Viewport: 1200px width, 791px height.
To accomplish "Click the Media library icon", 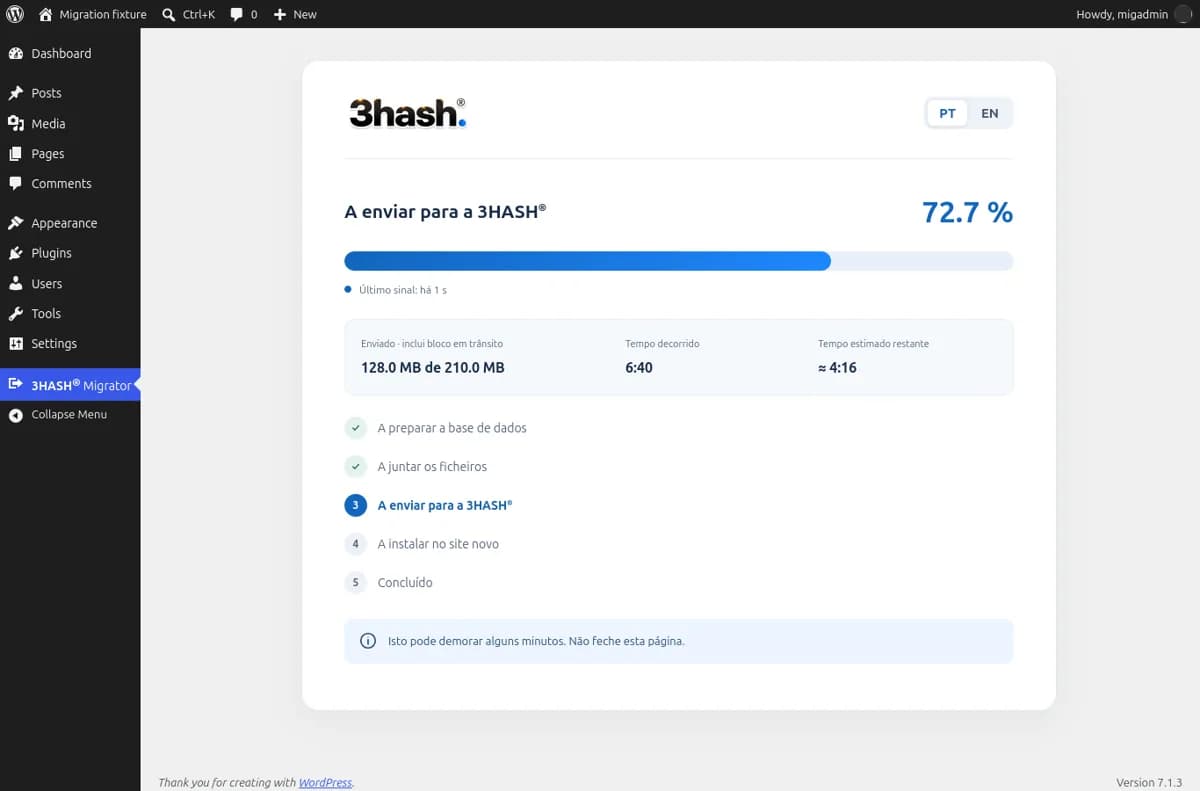I will pyautogui.click(x=16, y=123).
